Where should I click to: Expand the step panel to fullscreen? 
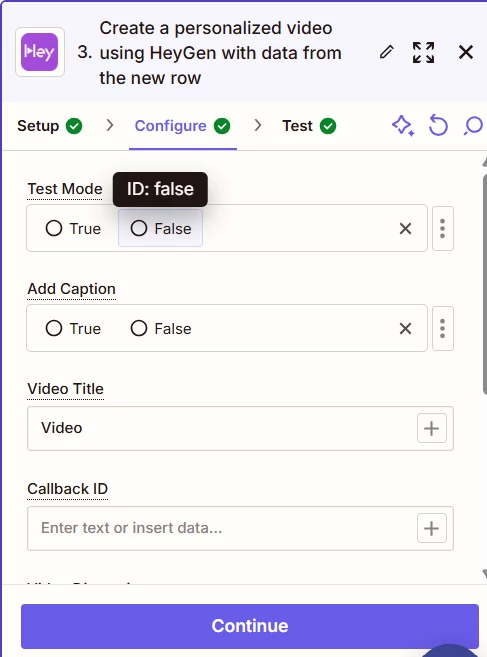(423, 52)
